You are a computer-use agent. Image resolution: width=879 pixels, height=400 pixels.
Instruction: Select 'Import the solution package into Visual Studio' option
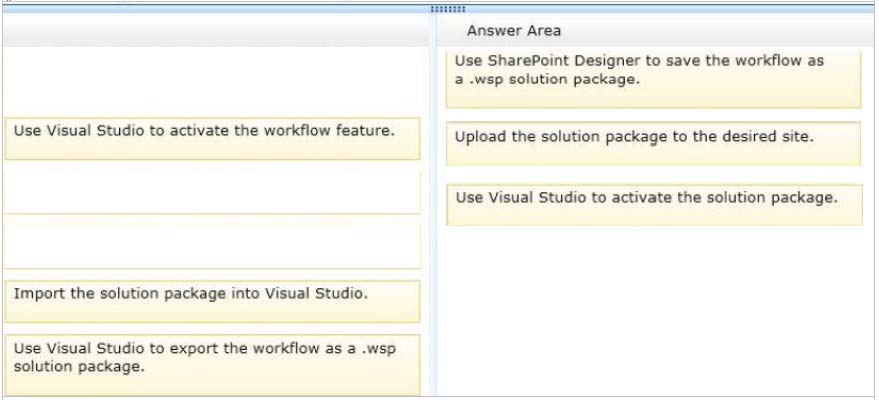(211, 300)
